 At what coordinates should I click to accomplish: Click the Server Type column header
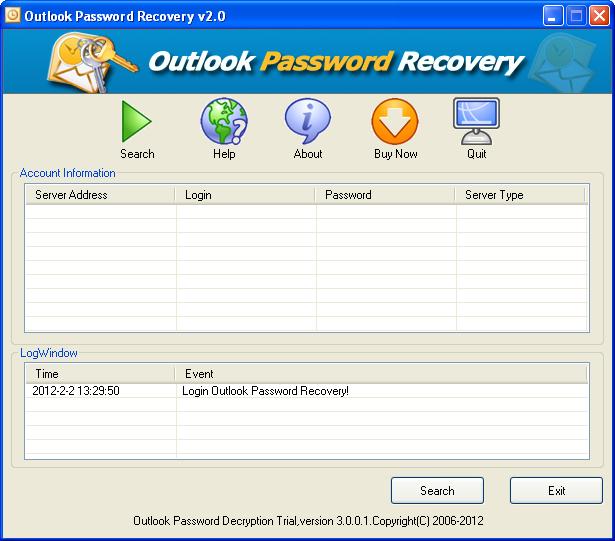[521, 195]
